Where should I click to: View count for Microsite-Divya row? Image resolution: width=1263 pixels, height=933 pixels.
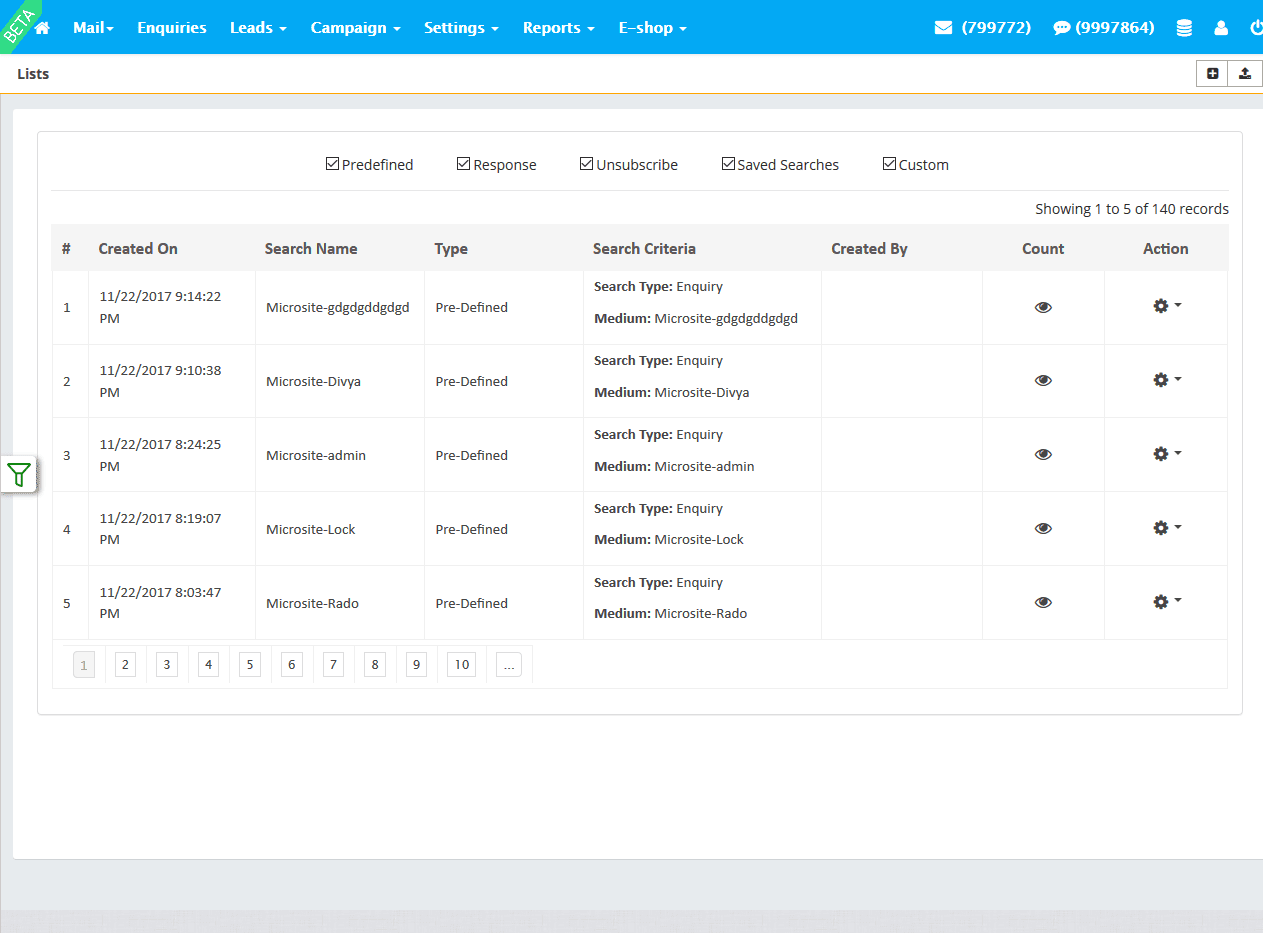[x=1043, y=381]
